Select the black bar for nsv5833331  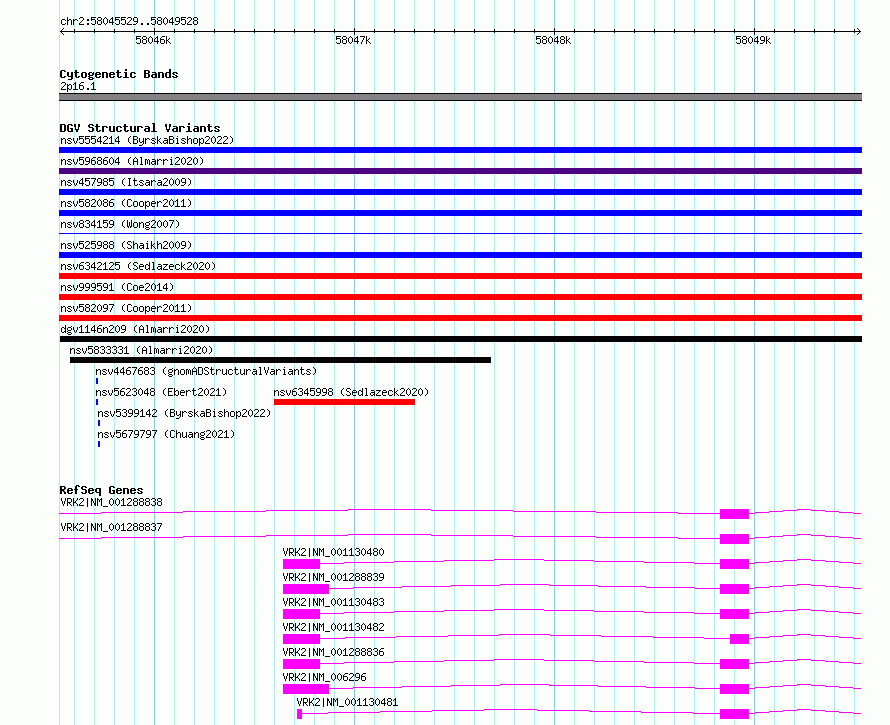coord(280,360)
